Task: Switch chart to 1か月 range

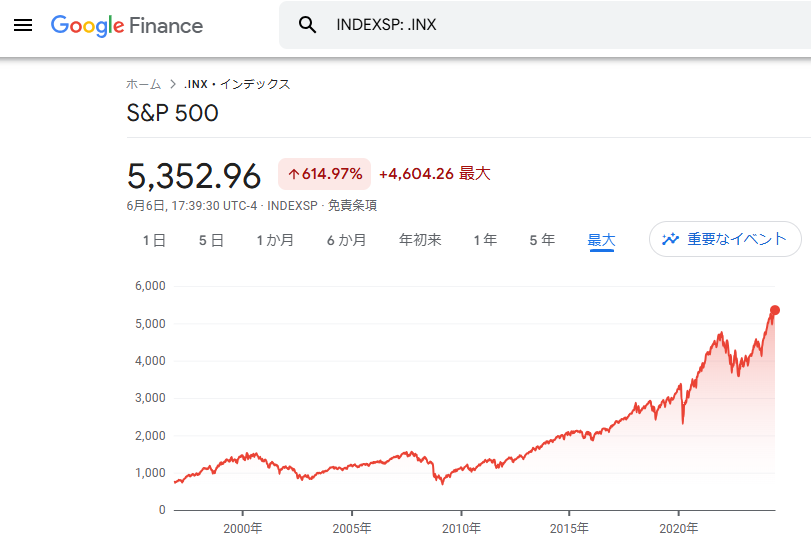Action: [275, 240]
